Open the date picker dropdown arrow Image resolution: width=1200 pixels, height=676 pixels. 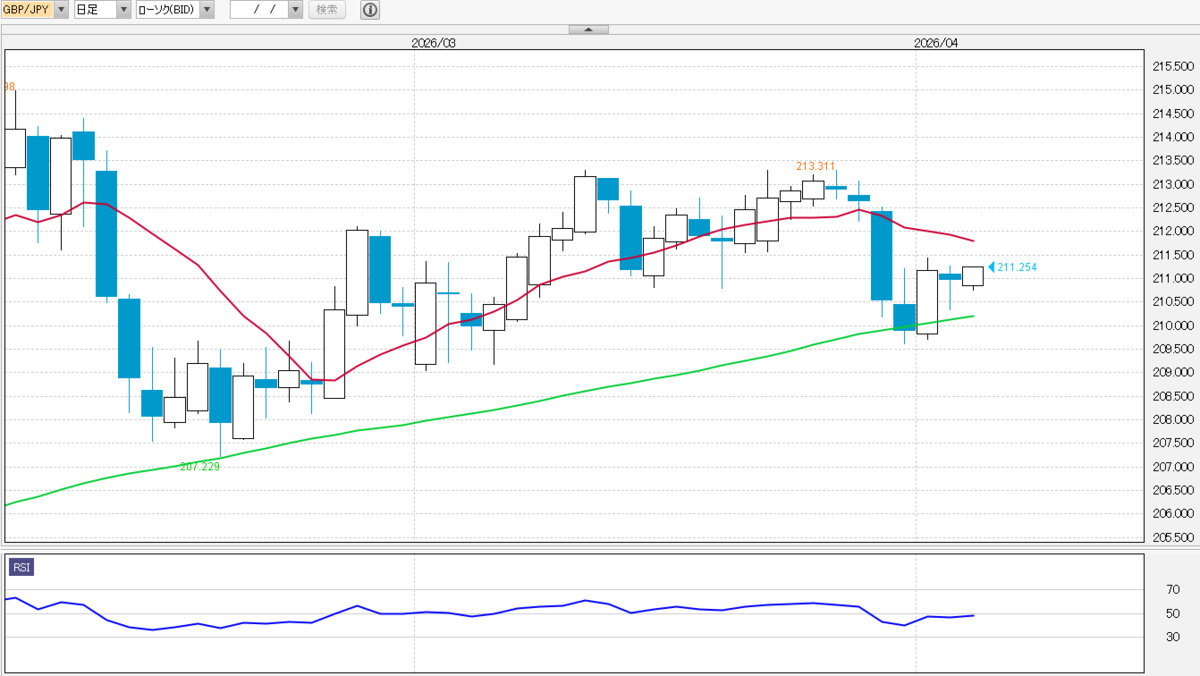(295, 10)
